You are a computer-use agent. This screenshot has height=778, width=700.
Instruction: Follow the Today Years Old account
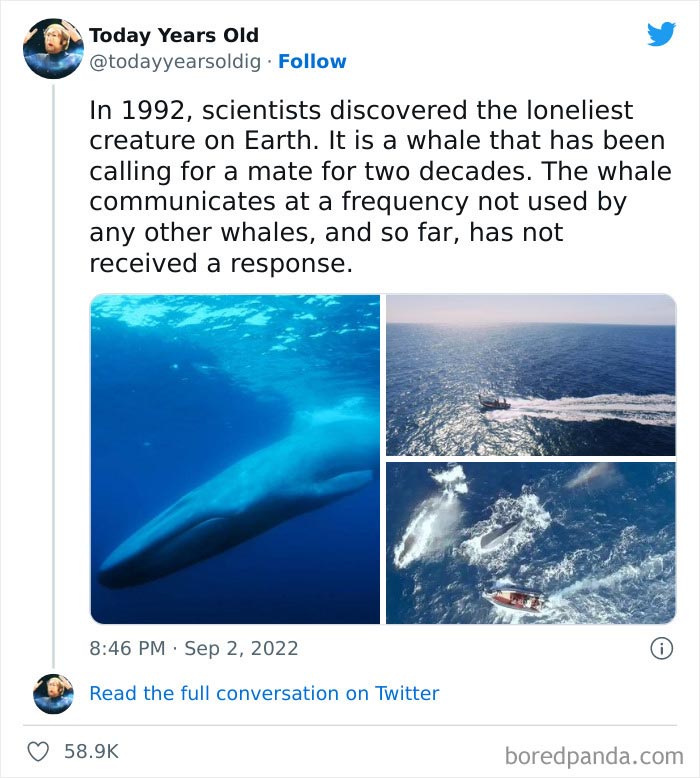[x=312, y=61]
